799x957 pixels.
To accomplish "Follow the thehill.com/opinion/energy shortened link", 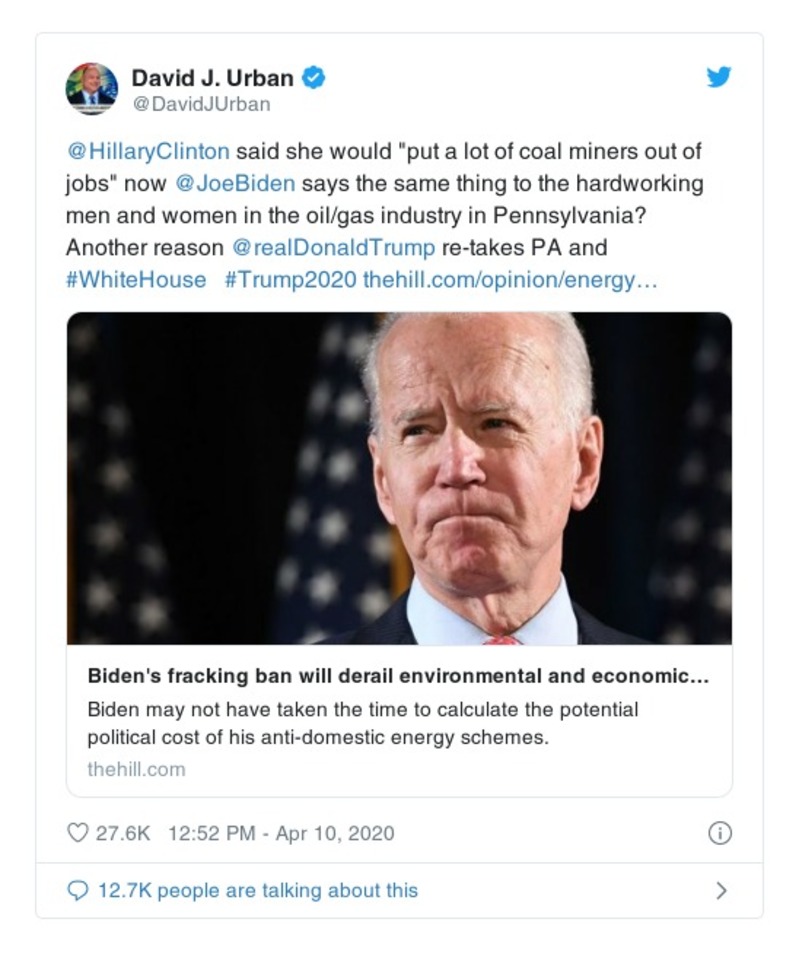I will 510,280.
